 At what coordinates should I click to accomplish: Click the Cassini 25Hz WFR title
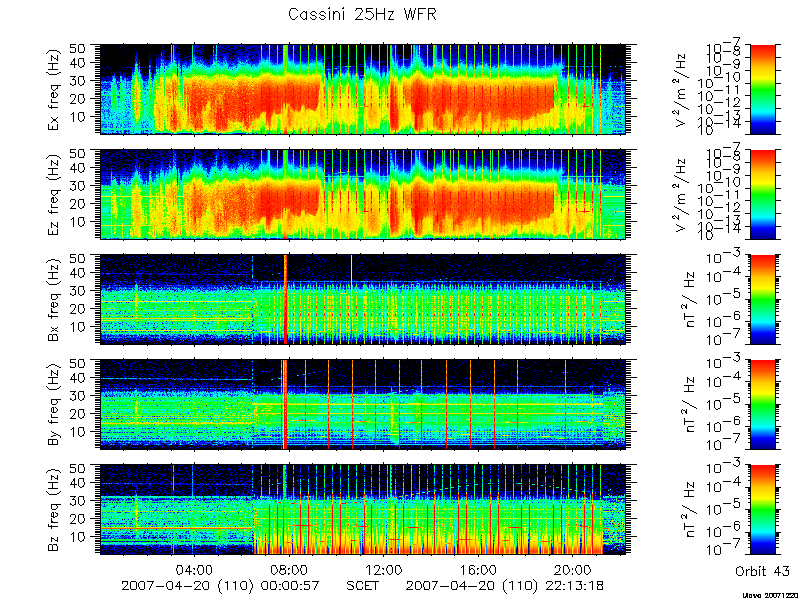tap(362, 14)
